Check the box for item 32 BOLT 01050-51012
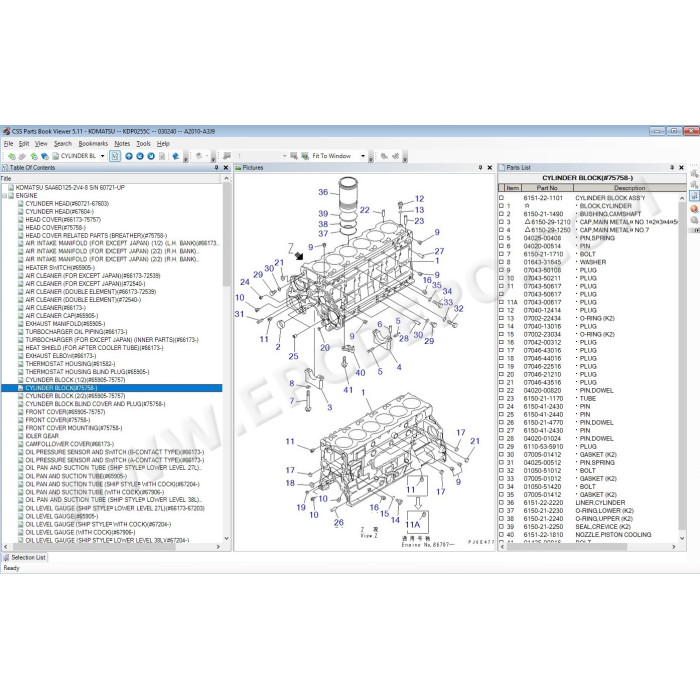Viewport: 700px width, 700px height. coord(501,471)
